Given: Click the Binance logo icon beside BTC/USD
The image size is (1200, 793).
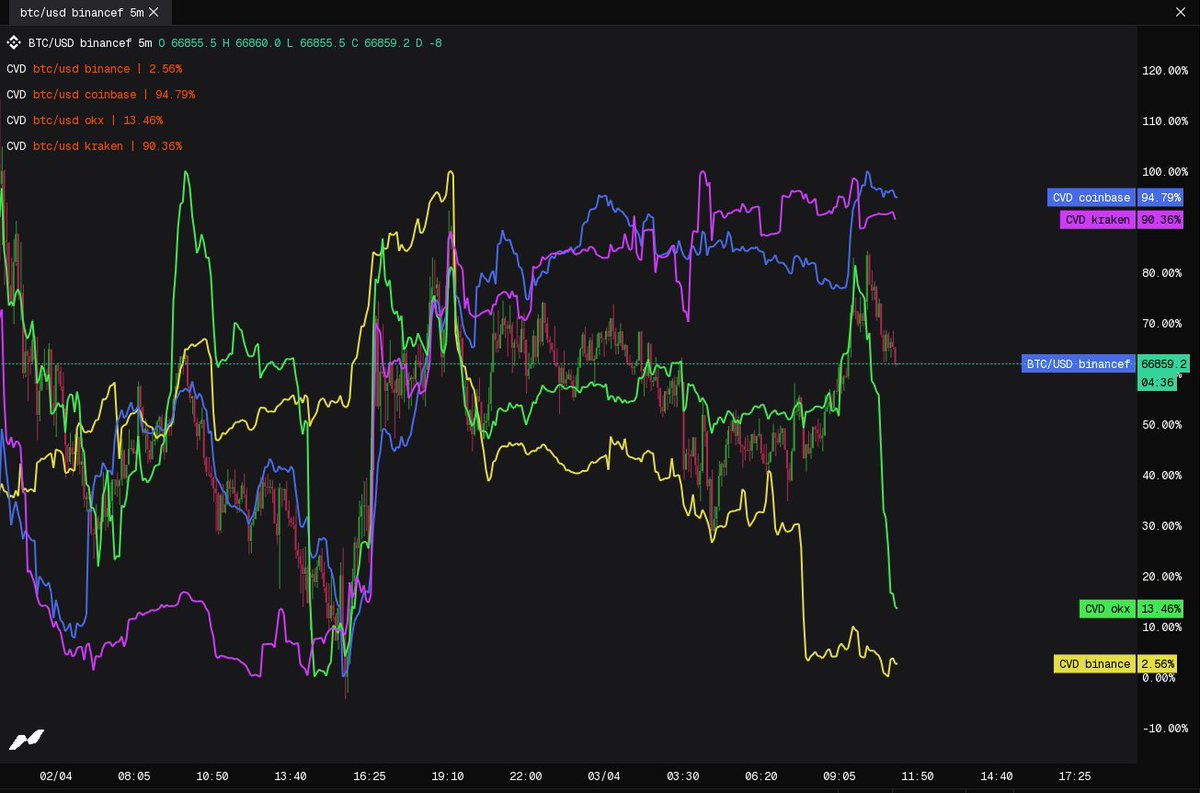Looking at the screenshot, I should pyautogui.click(x=13, y=43).
